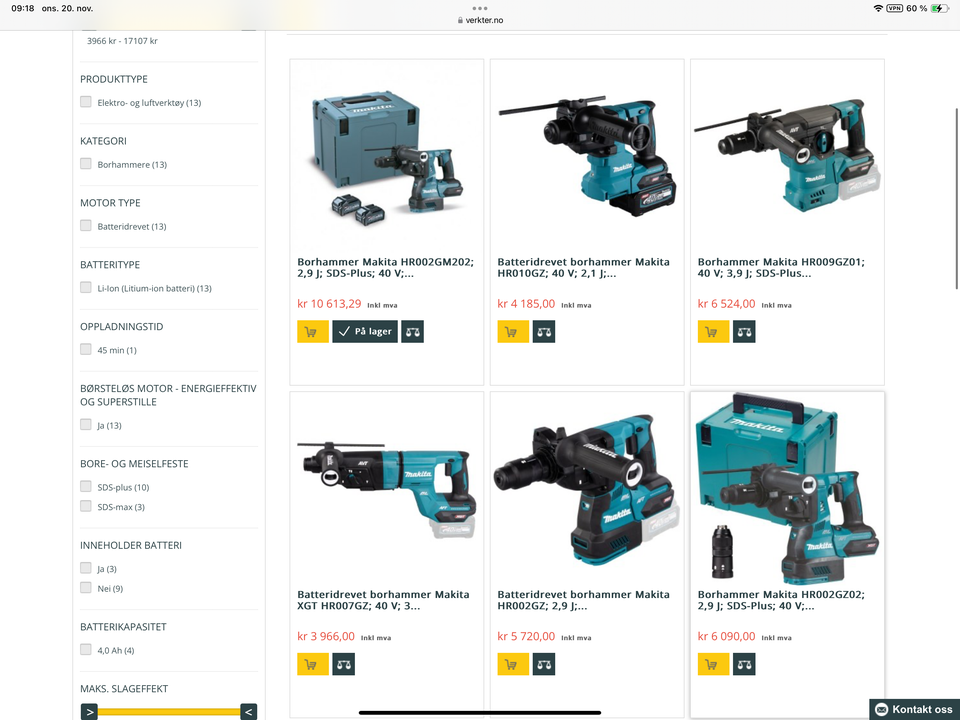Add Makita XGT HR007GZ to cart
Viewport: 960px width, 720px height.
point(313,664)
